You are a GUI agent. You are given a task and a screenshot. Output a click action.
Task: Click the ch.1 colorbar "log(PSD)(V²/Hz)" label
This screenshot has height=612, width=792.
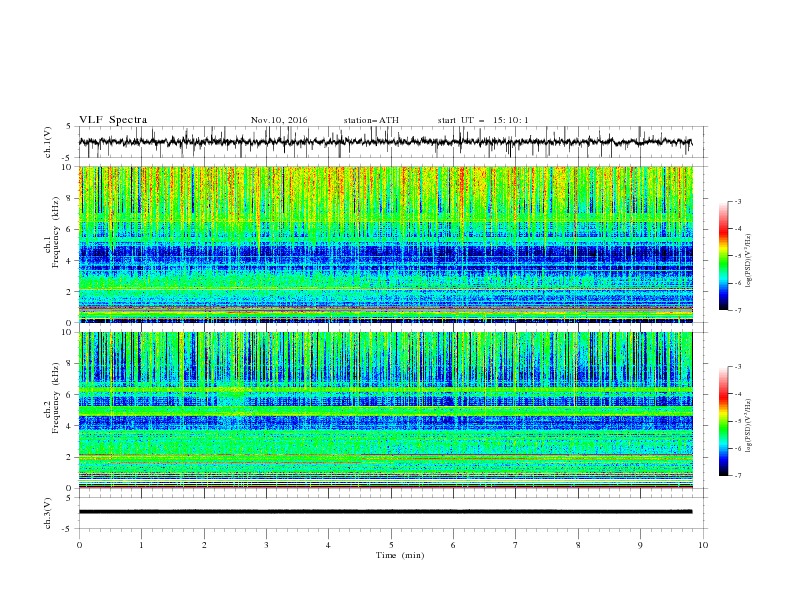click(749, 261)
